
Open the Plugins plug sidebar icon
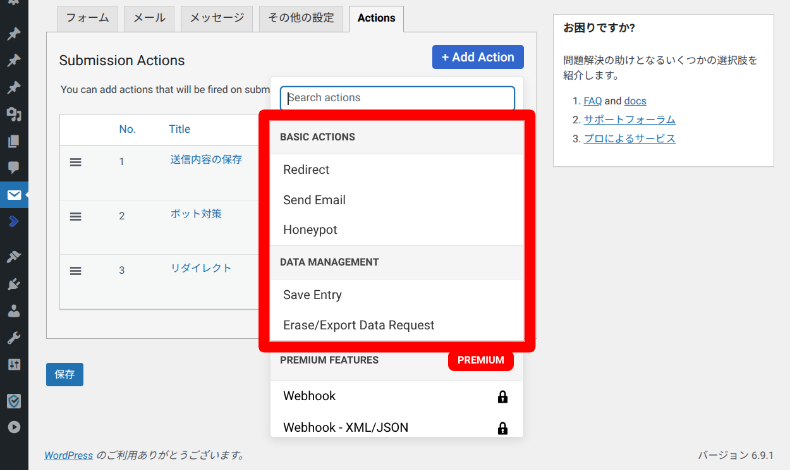(x=14, y=284)
